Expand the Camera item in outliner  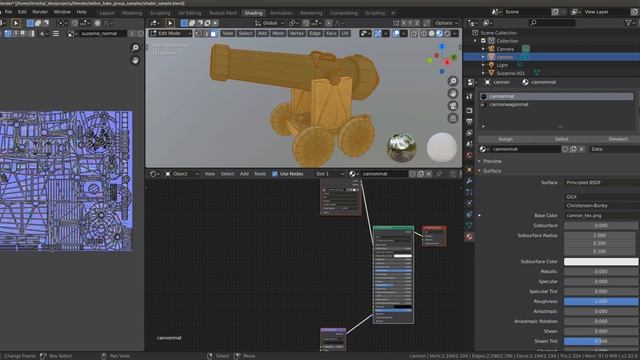[x=483, y=49]
